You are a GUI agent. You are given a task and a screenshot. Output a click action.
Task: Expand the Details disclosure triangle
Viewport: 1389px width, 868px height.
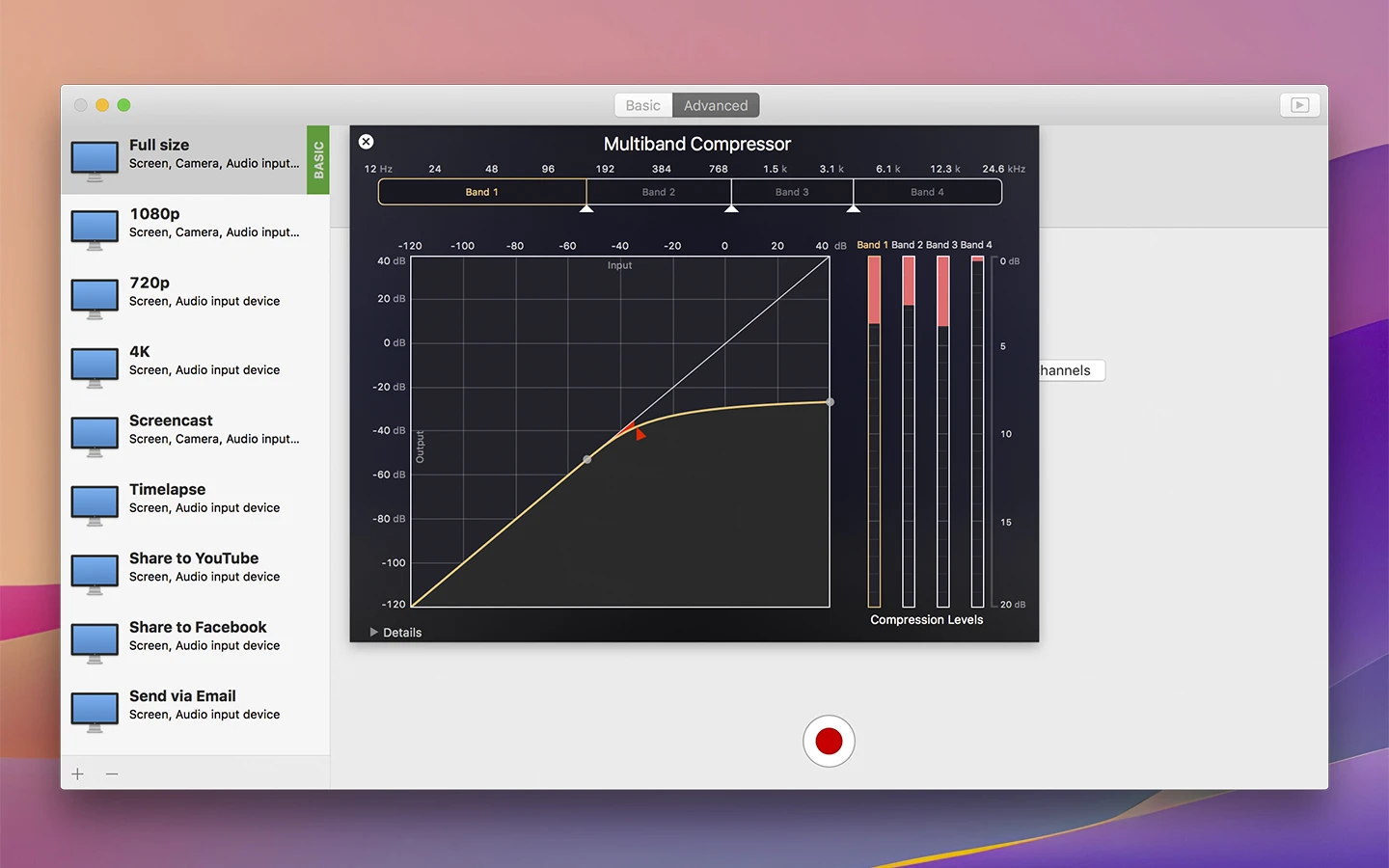[374, 633]
